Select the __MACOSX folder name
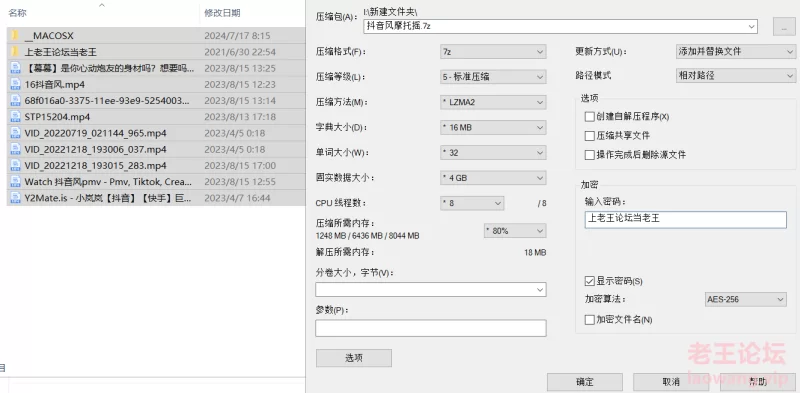 (x=49, y=36)
